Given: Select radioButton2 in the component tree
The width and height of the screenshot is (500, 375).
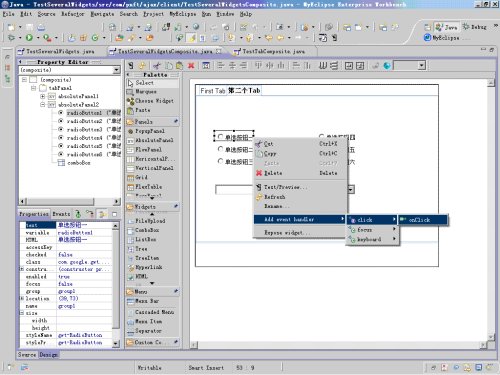Looking at the screenshot, I should (89, 121).
